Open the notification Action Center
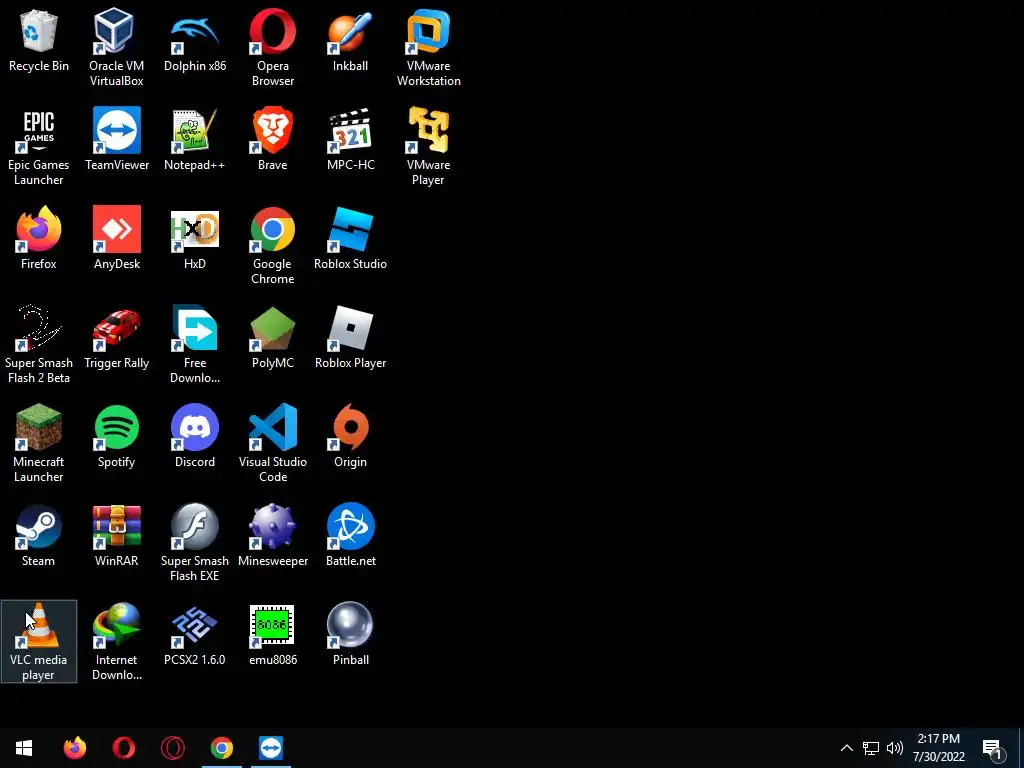1024x768 pixels. [x=993, y=748]
